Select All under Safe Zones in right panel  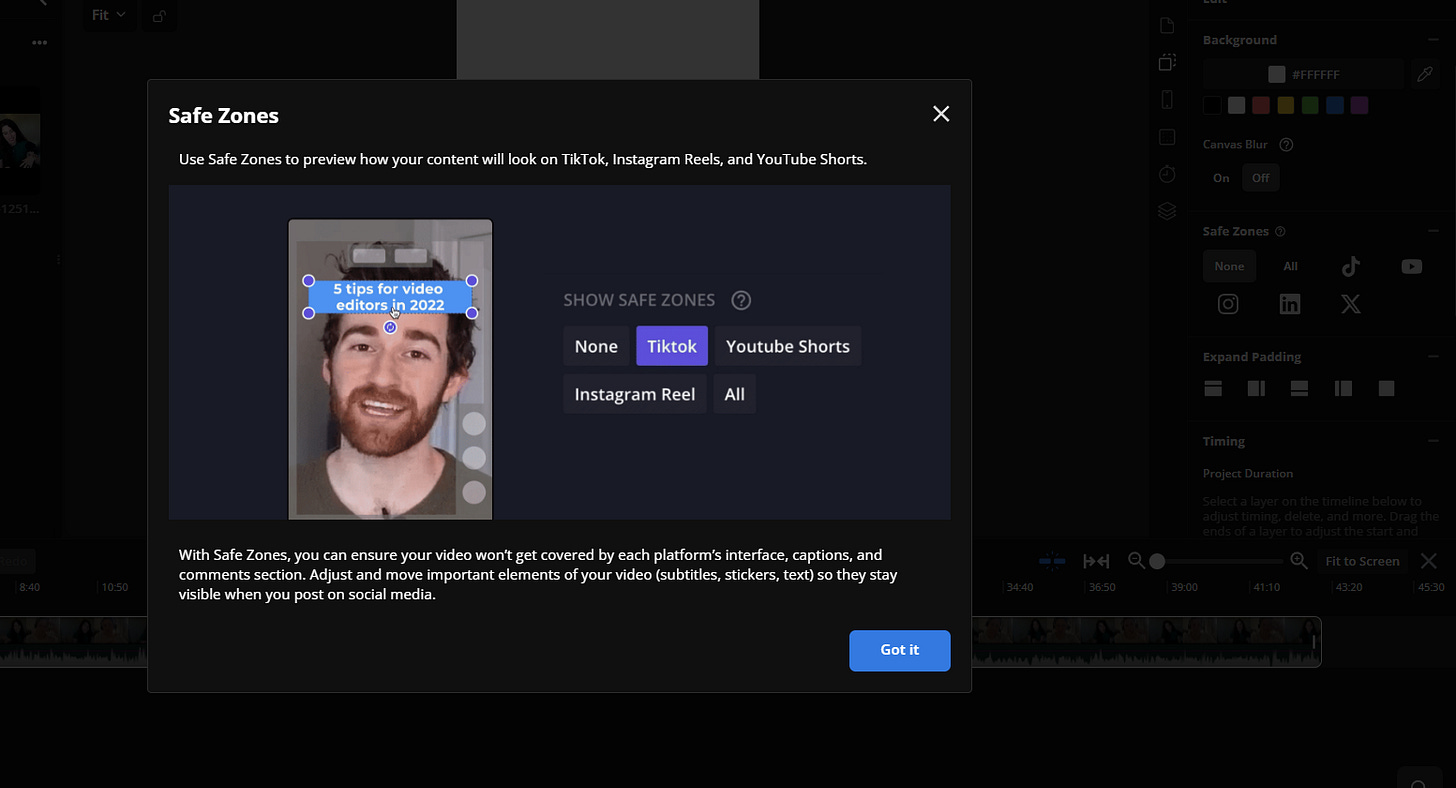point(1290,266)
